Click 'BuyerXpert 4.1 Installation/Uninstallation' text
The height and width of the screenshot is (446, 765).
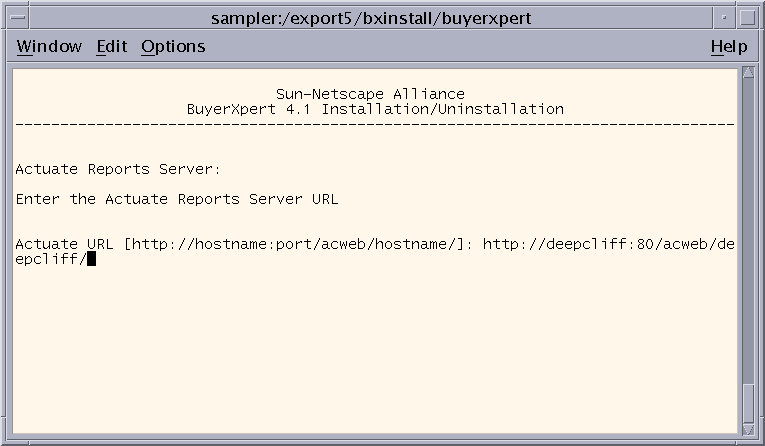pyautogui.click(x=375, y=109)
